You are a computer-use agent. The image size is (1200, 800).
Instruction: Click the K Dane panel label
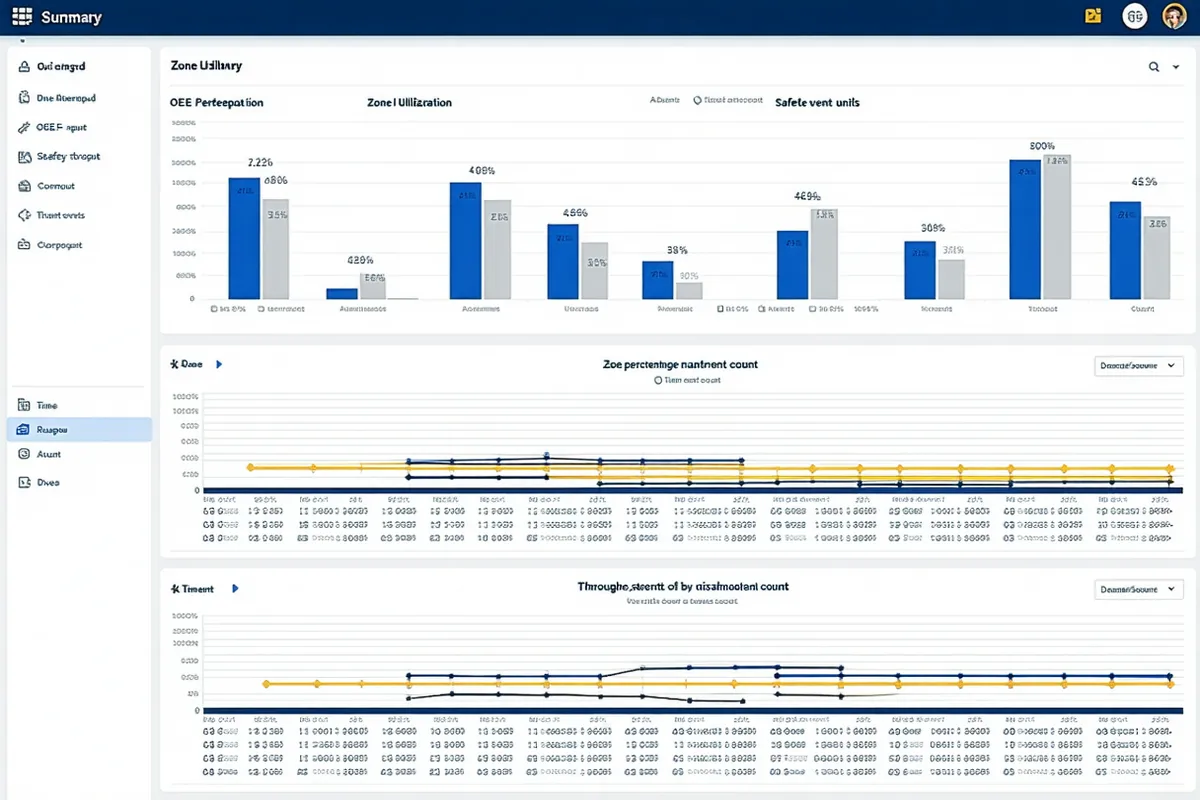coord(187,365)
